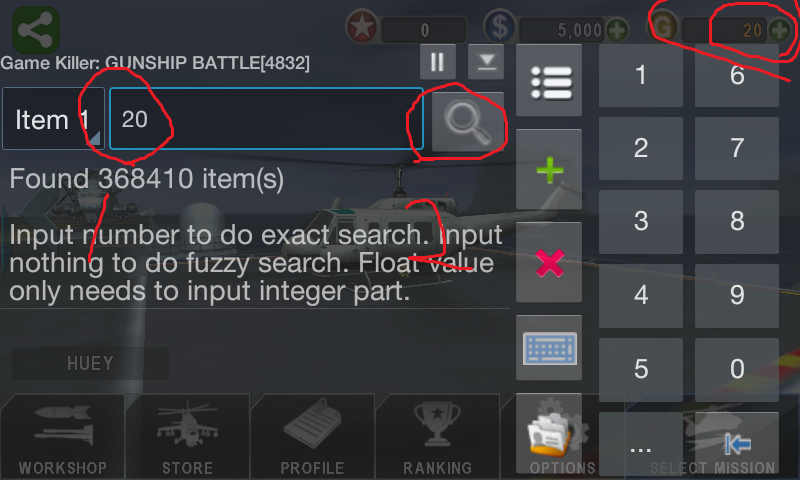Screen dimensions: 800x480
Task: Start search with the magnifier icon
Action: coord(468,122)
